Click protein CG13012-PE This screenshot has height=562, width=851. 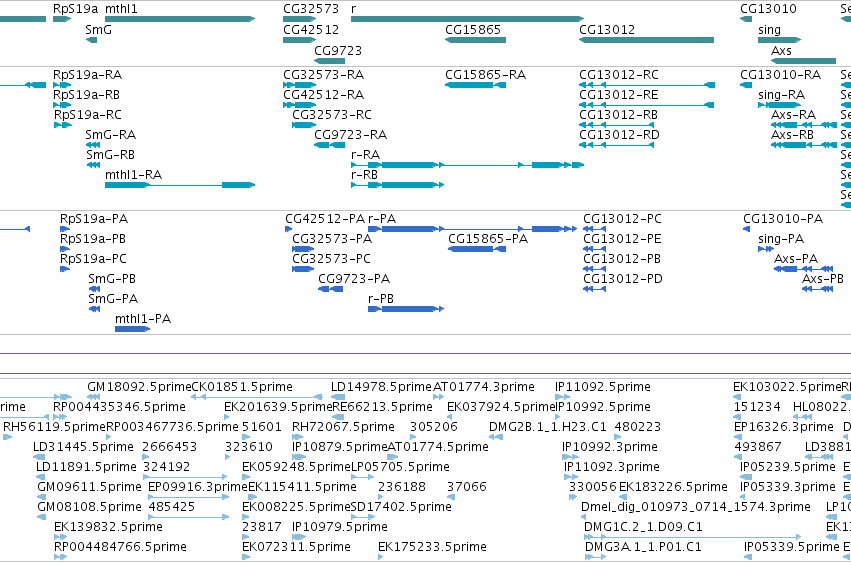594,249
